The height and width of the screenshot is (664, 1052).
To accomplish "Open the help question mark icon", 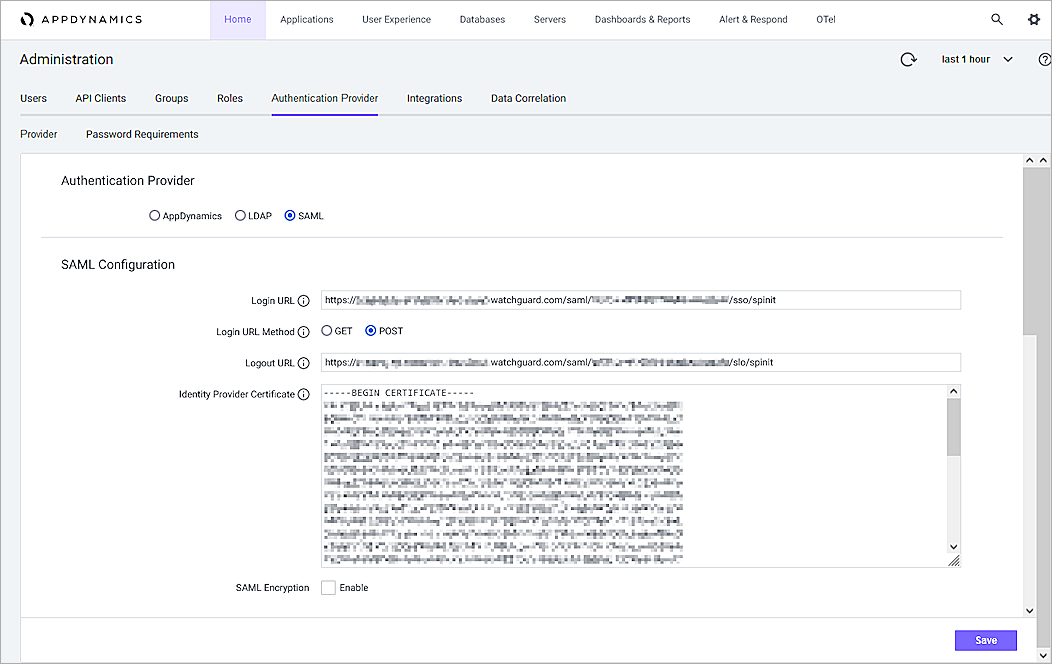I will point(1044,59).
